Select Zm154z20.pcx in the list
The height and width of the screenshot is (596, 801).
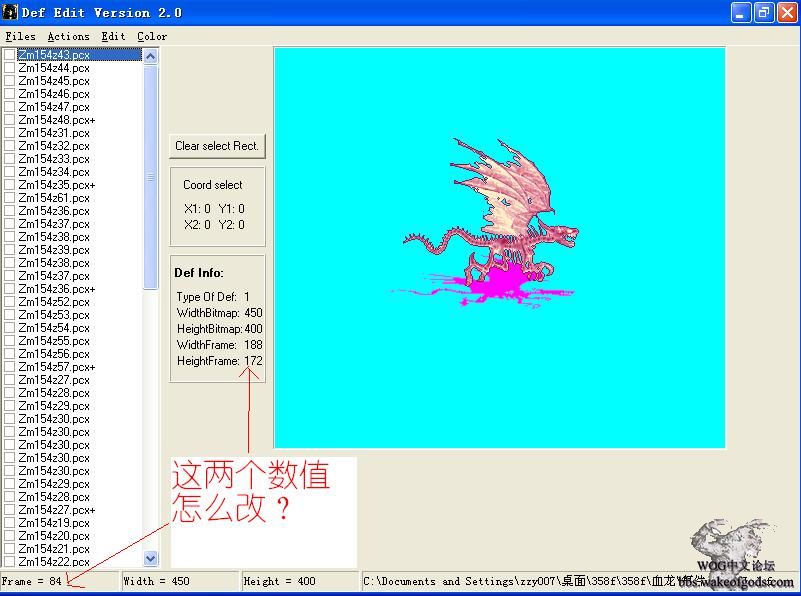[x=54, y=536]
